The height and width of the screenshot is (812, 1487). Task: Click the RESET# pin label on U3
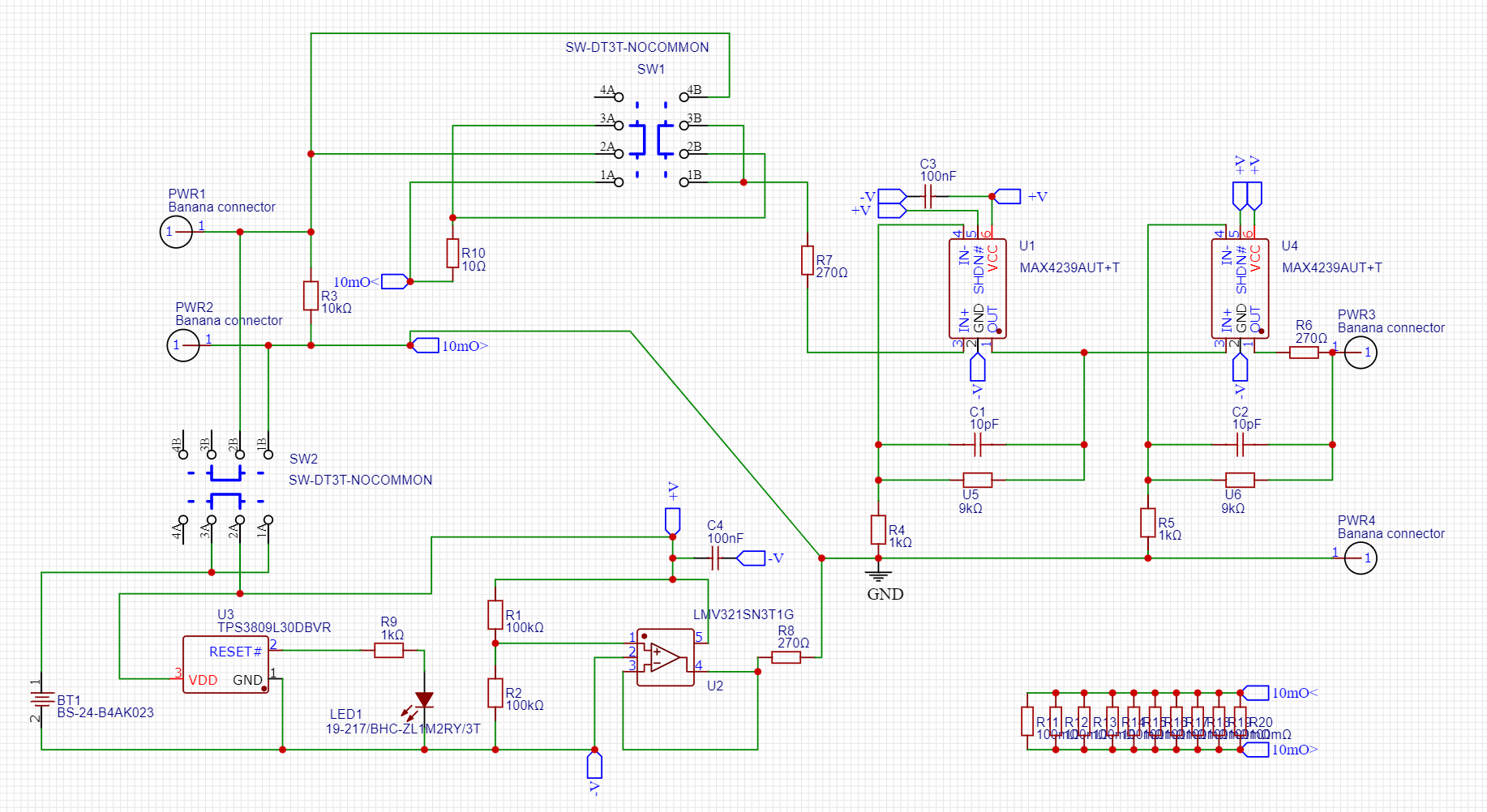236,652
